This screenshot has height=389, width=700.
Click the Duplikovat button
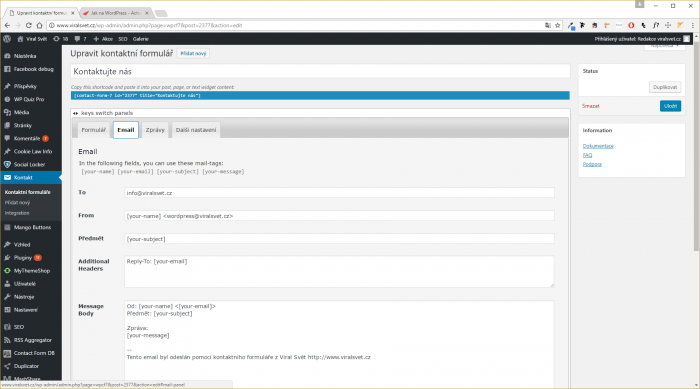click(x=665, y=87)
